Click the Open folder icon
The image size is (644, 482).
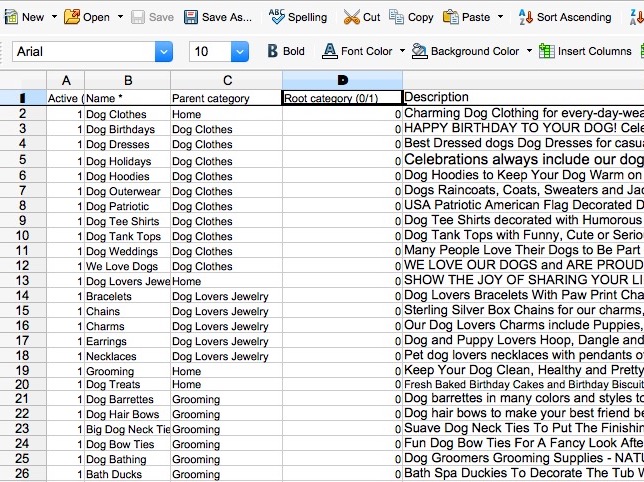72,17
